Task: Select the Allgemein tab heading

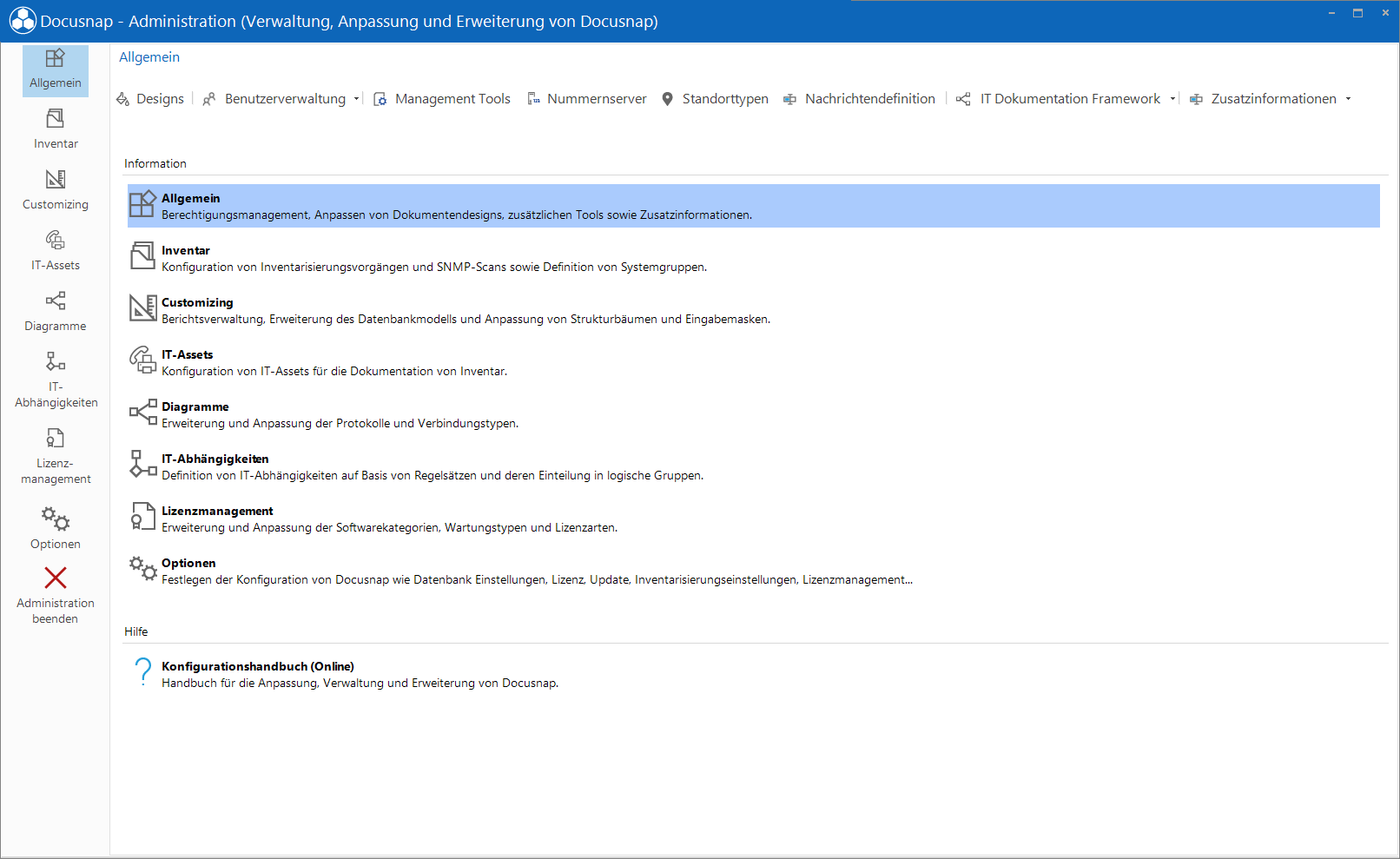Action: click(x=149, y=57)
